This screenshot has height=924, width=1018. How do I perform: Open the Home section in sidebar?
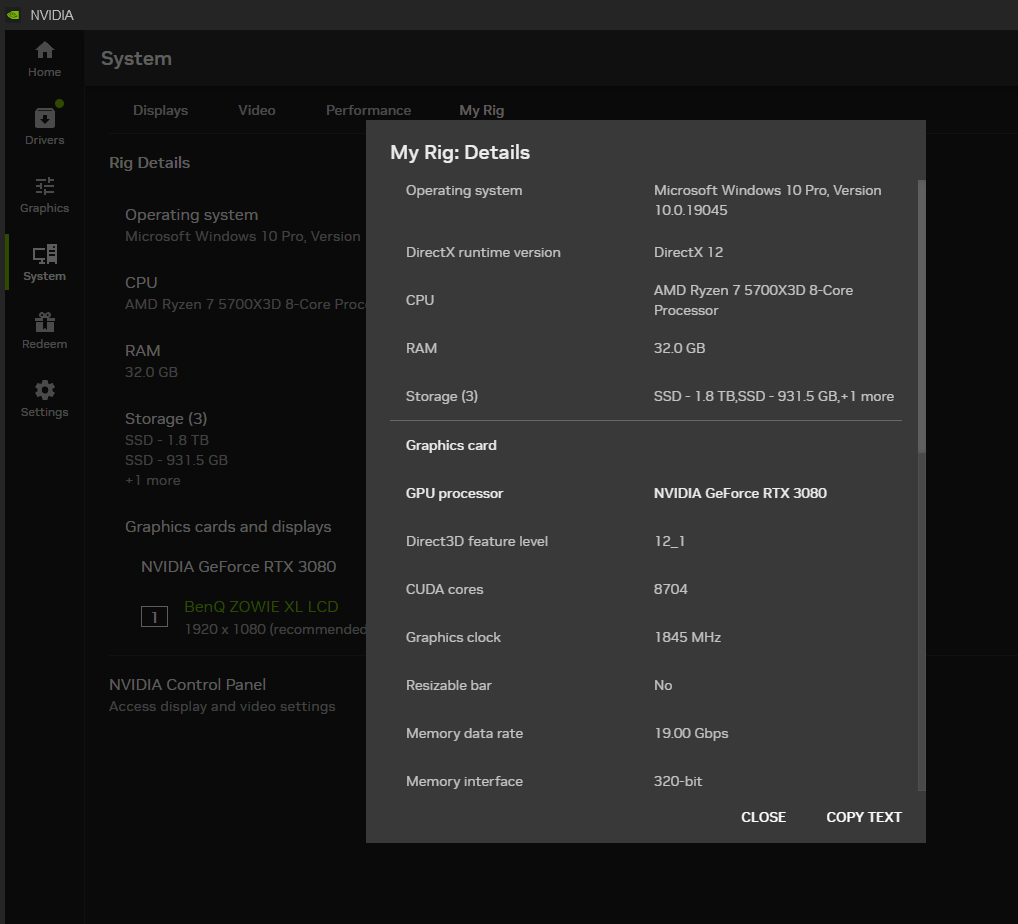[44, 59]
